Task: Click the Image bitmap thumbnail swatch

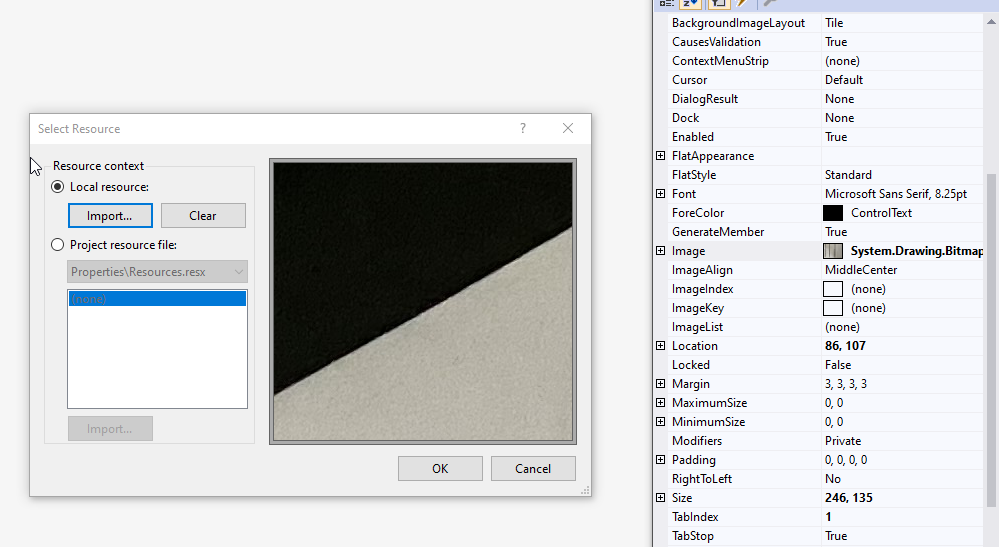Action: 833,251
